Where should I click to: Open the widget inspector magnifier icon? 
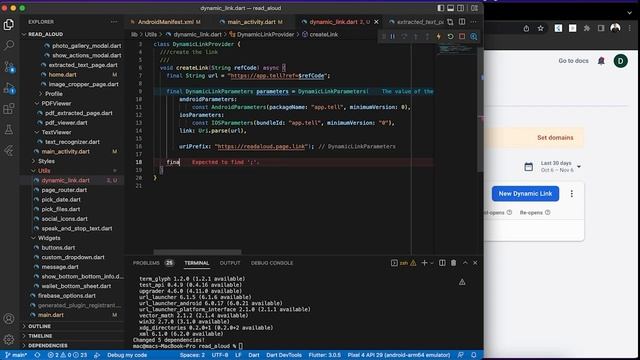click(474, 36)
